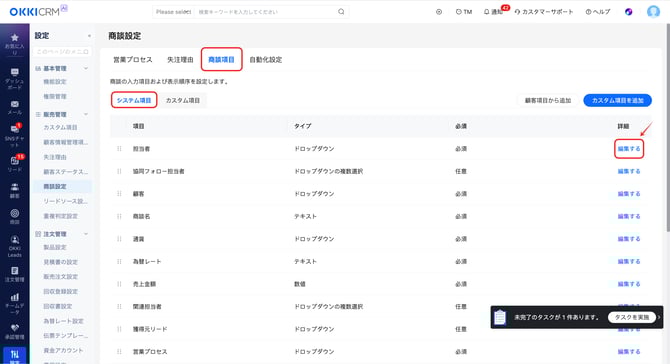670x364 pixels.
Task: Collapse the 注文管理 section
Action: pos(86,234)
